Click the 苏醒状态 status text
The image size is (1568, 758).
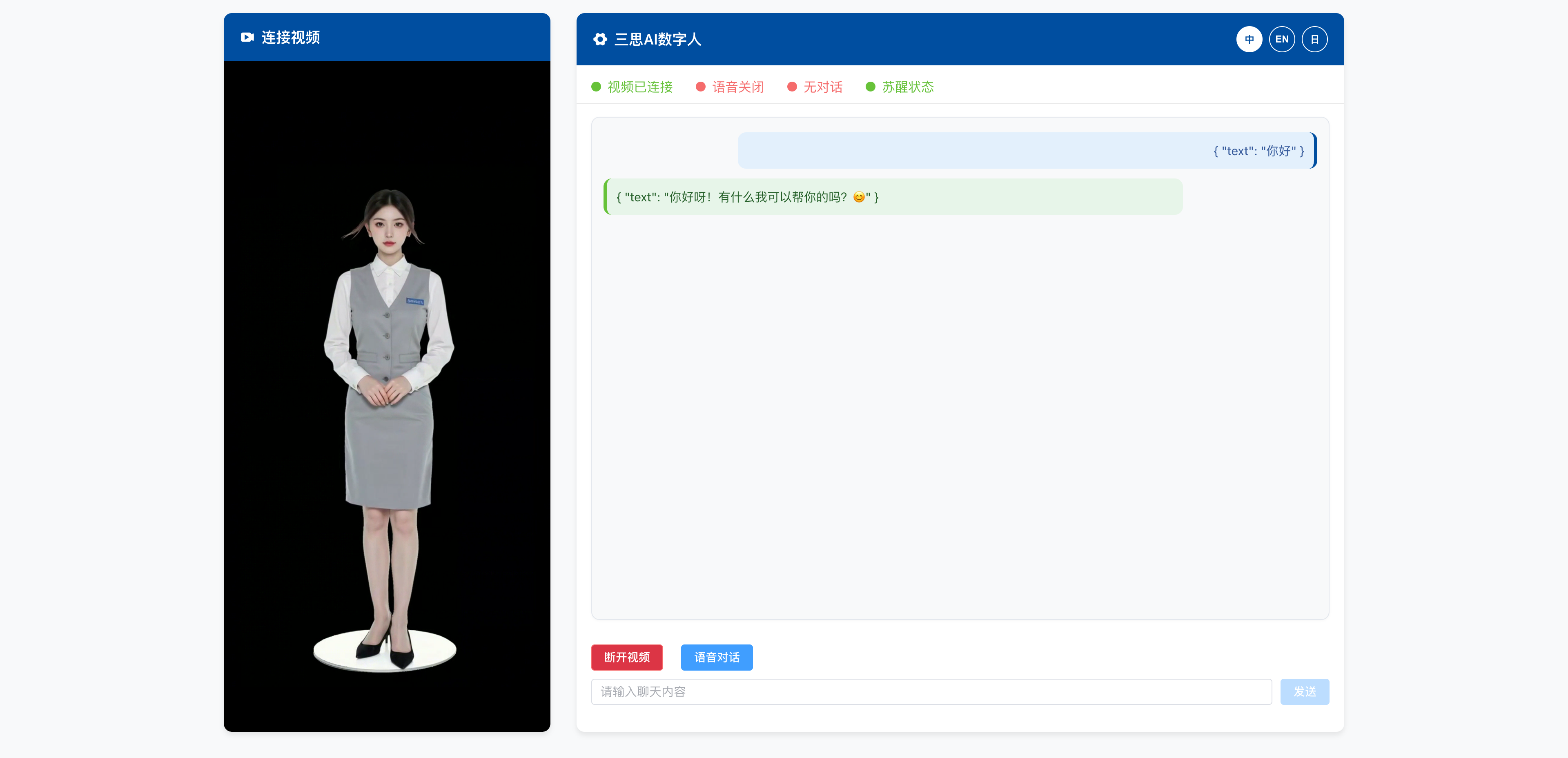(x=908, y=87)
